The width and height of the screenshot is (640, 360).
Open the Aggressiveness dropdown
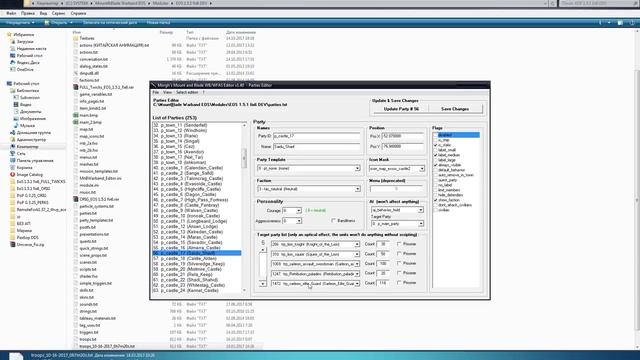coord(299,221)
